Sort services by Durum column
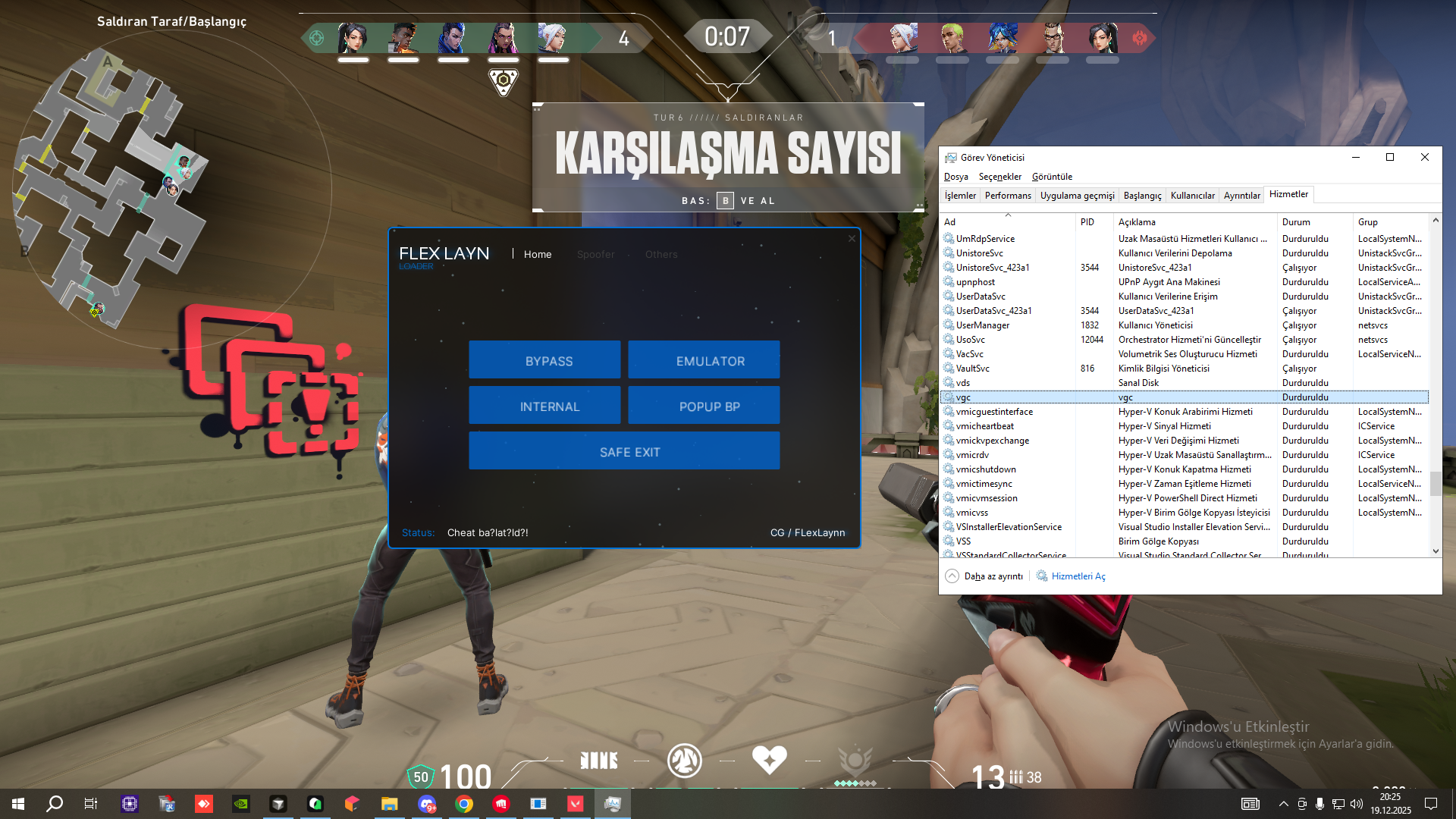Screen dimensions: 1456x819 point(1315,222)
